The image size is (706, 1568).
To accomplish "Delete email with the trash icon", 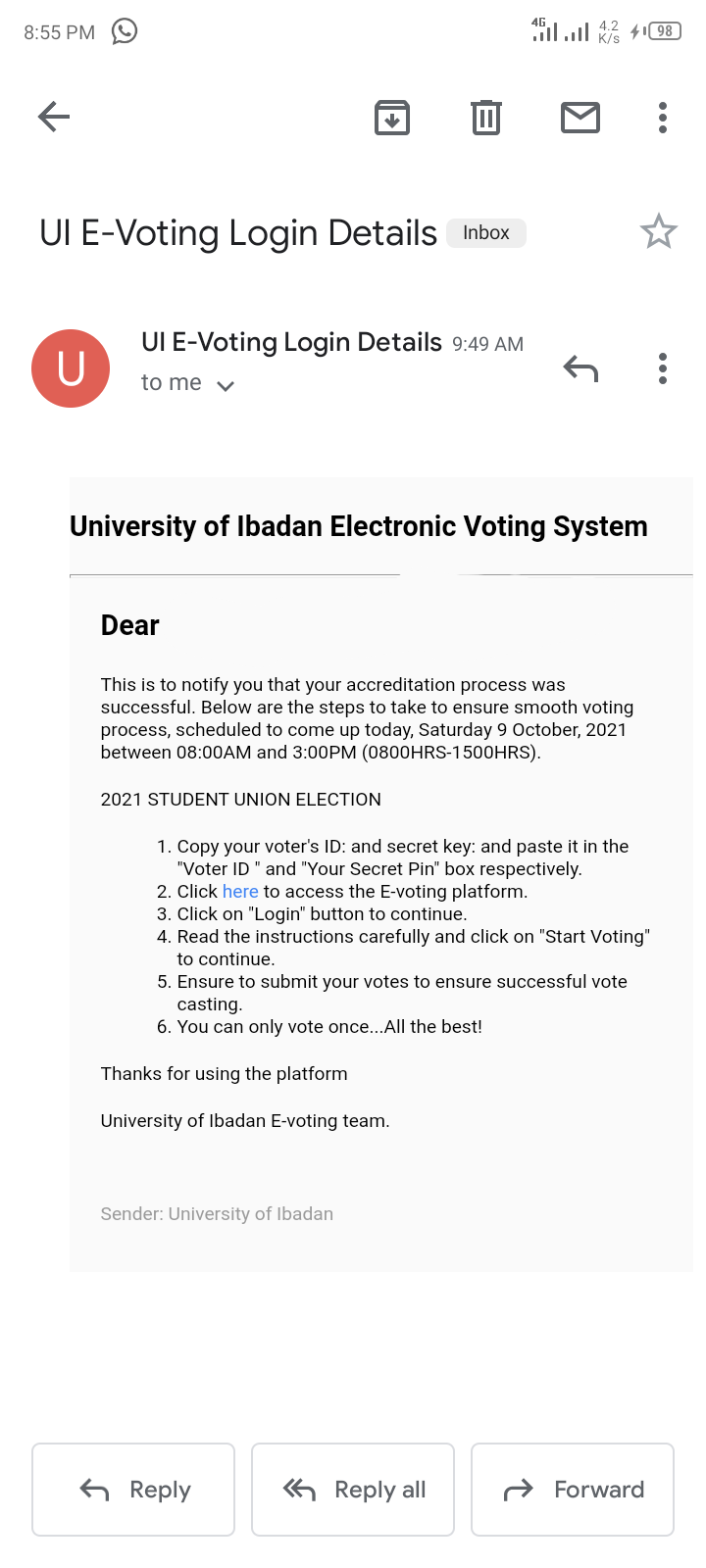I will [x=486, y=118].
